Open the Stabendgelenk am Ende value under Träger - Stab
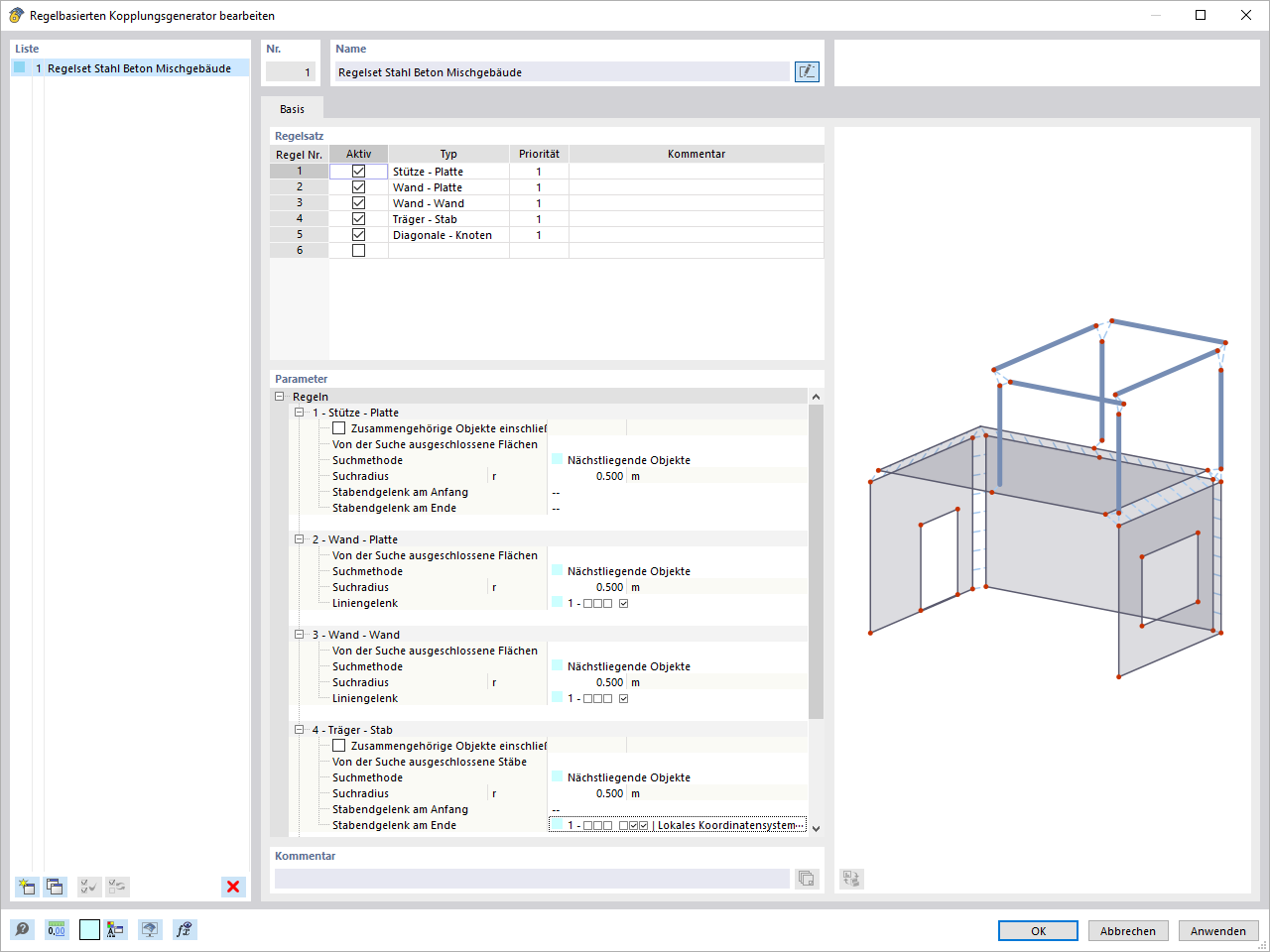Image resolution: width=1270 pixels, height=952 pixels. tap(678, 825)
